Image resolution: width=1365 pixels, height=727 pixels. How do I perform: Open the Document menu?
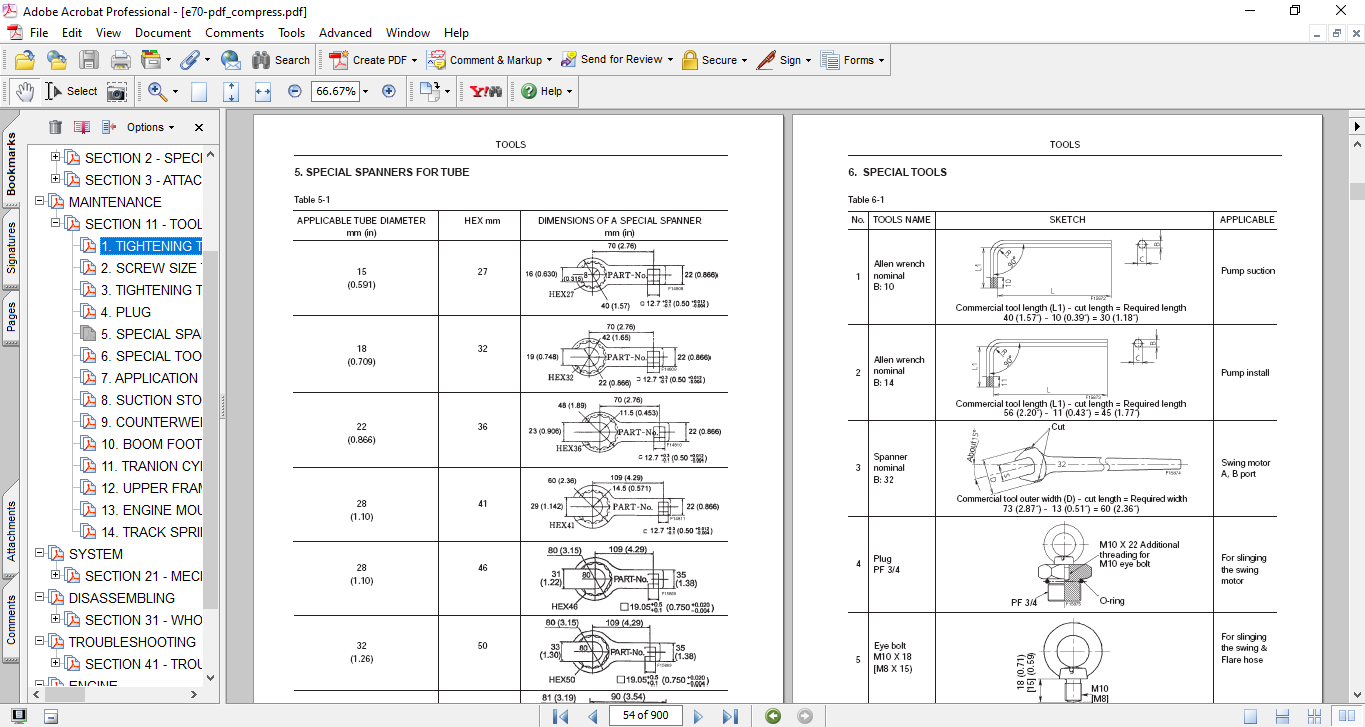[163, 33]
